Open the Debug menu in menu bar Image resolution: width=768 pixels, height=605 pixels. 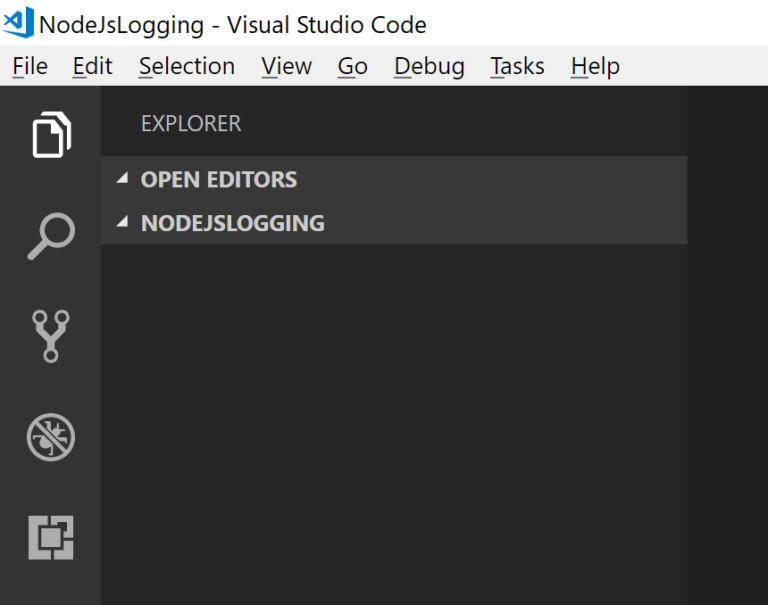click(429, 66)
